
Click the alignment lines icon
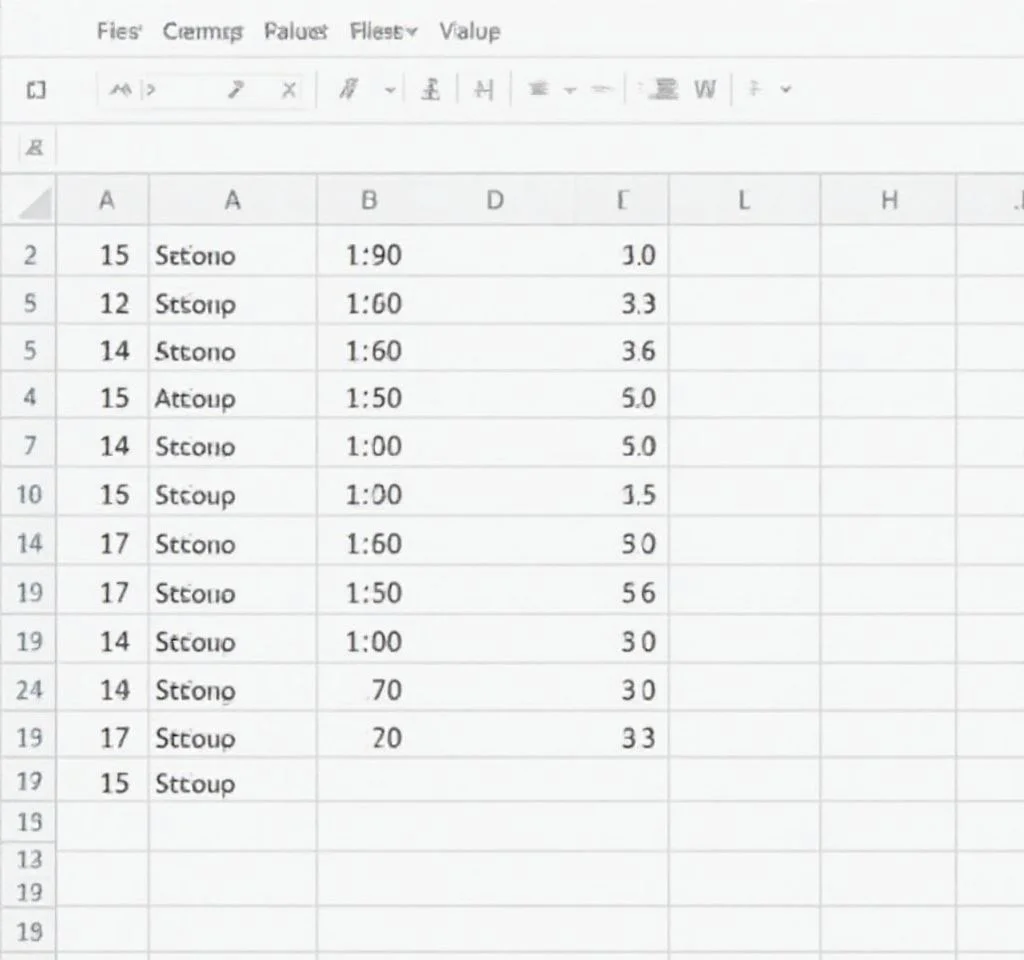coord(538,91)
